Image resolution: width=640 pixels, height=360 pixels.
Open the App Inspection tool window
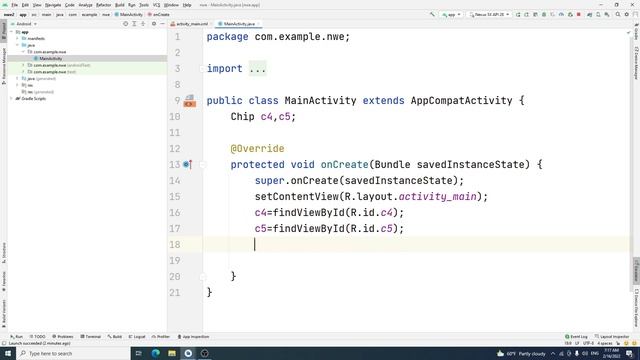tap(193, 337)
